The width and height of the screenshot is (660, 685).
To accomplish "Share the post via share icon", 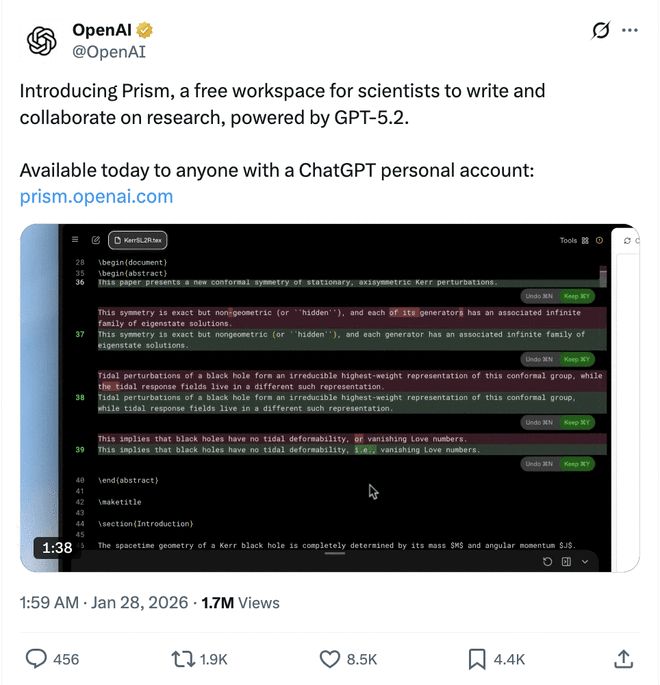I will click(622, 659).
